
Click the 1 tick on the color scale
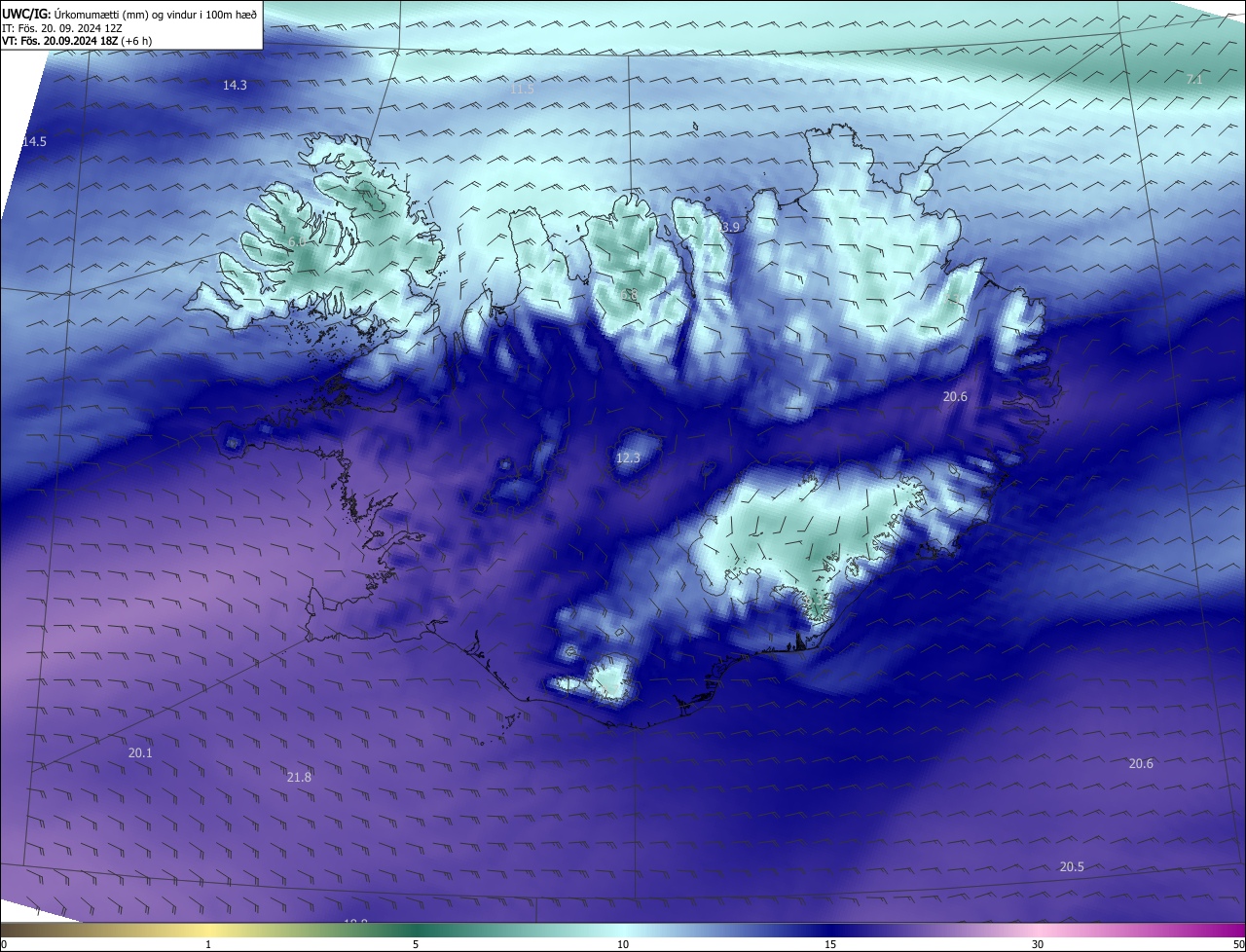tap(208, 944)
